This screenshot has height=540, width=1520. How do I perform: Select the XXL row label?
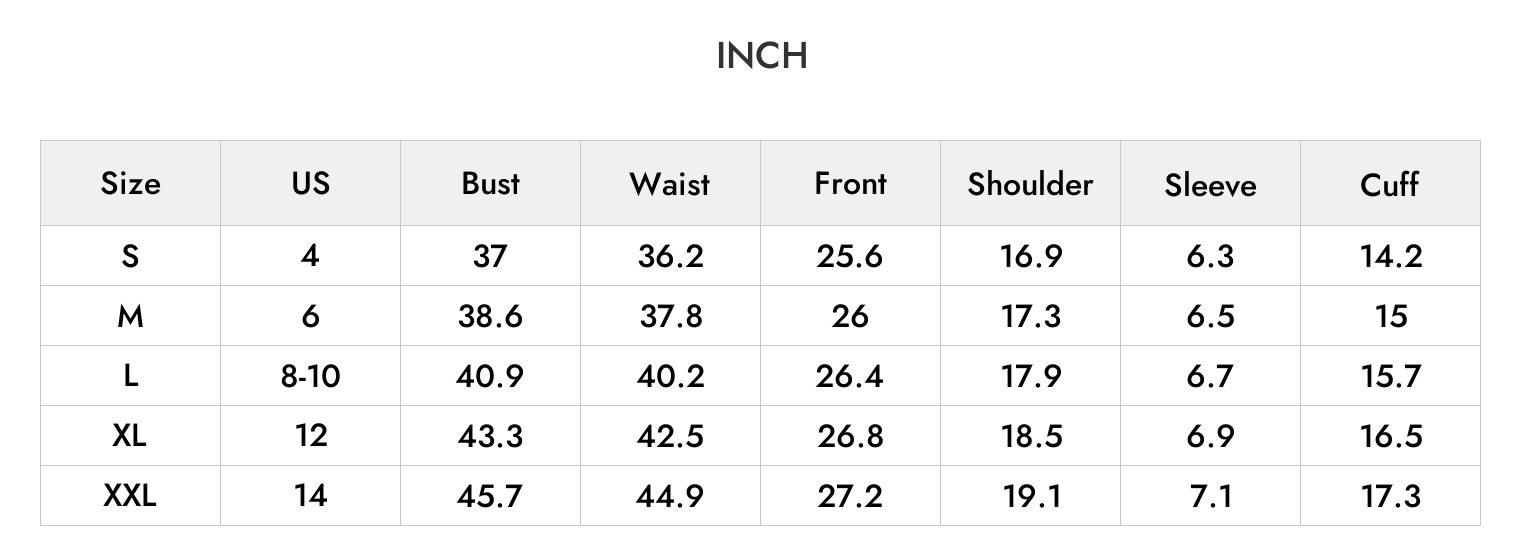click(130, 496)
